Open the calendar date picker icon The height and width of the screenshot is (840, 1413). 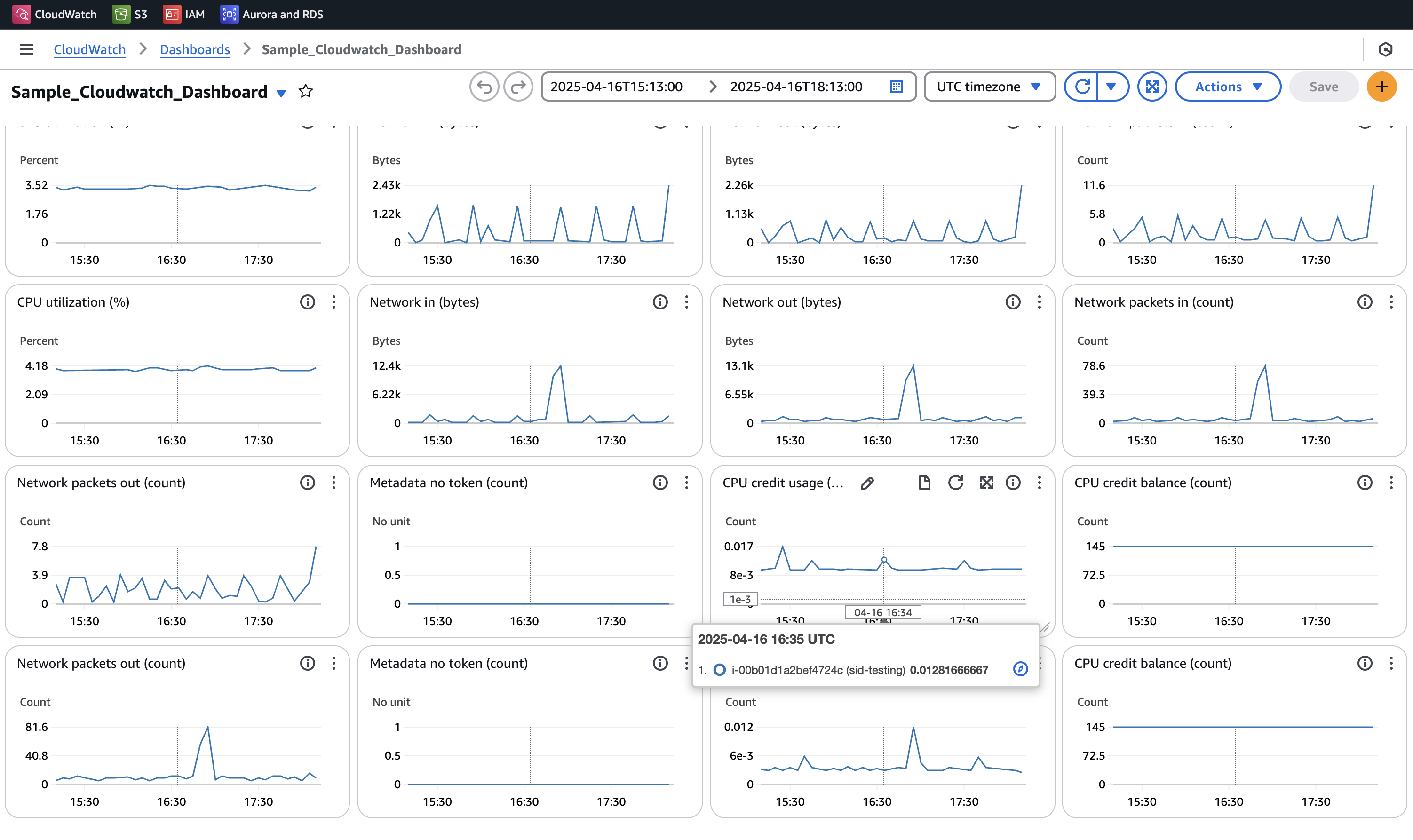click(x=896, y=87)
